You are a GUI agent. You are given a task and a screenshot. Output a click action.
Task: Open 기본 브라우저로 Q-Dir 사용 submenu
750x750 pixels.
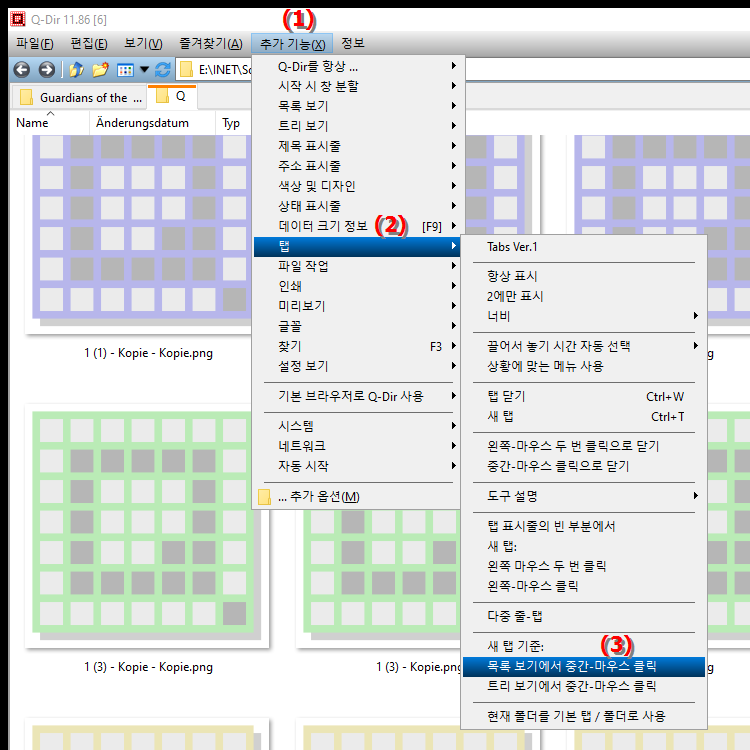point(356,397)
